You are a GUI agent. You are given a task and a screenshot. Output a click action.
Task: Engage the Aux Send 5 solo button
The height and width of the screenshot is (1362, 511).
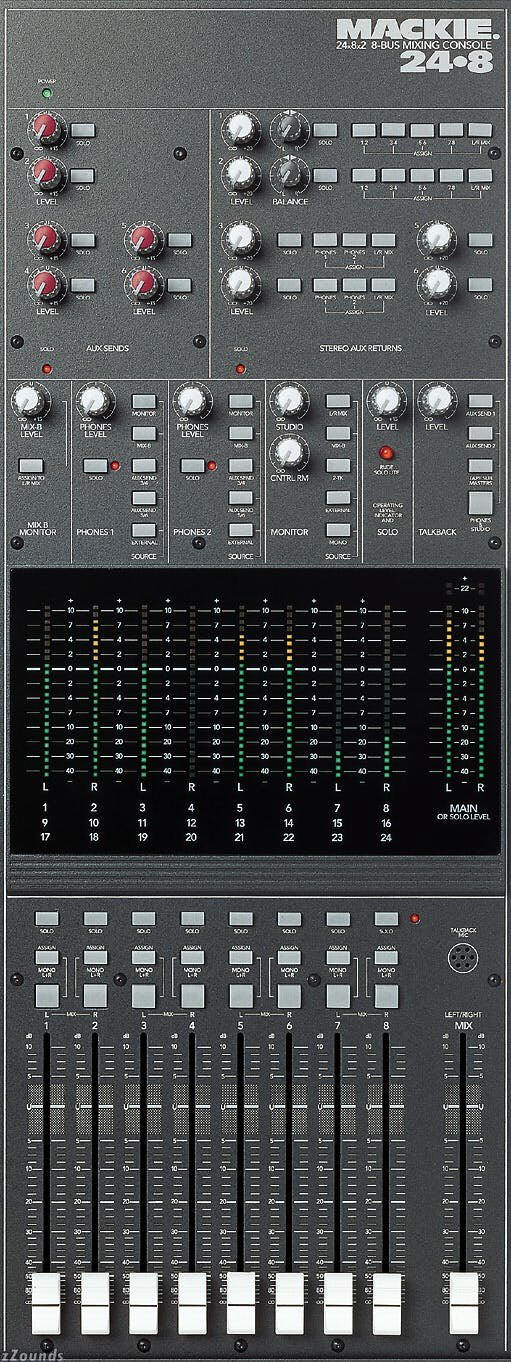click(180, 240)
